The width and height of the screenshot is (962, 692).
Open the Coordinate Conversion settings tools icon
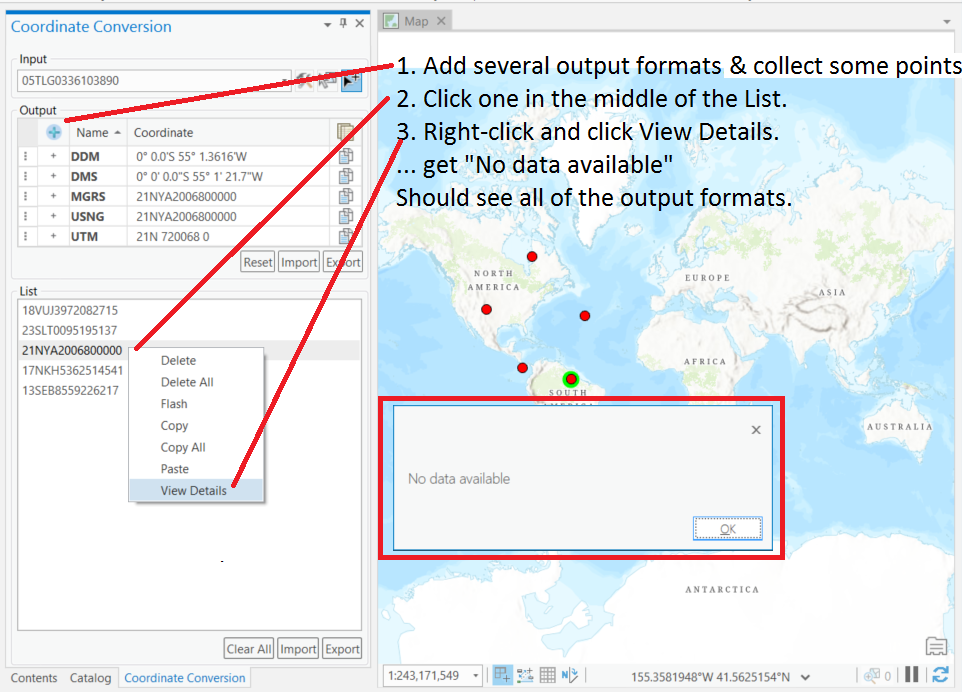point(303,81)
